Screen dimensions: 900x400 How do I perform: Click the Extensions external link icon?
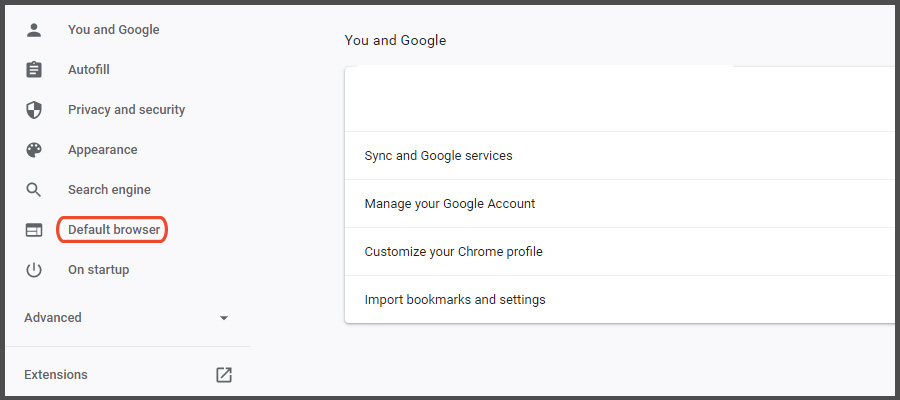[x=224, y=375]
